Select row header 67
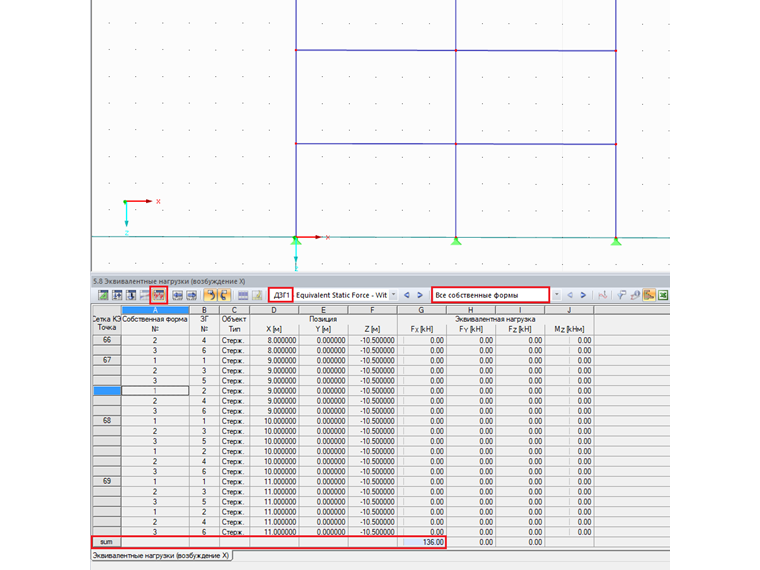 (107, 360)
